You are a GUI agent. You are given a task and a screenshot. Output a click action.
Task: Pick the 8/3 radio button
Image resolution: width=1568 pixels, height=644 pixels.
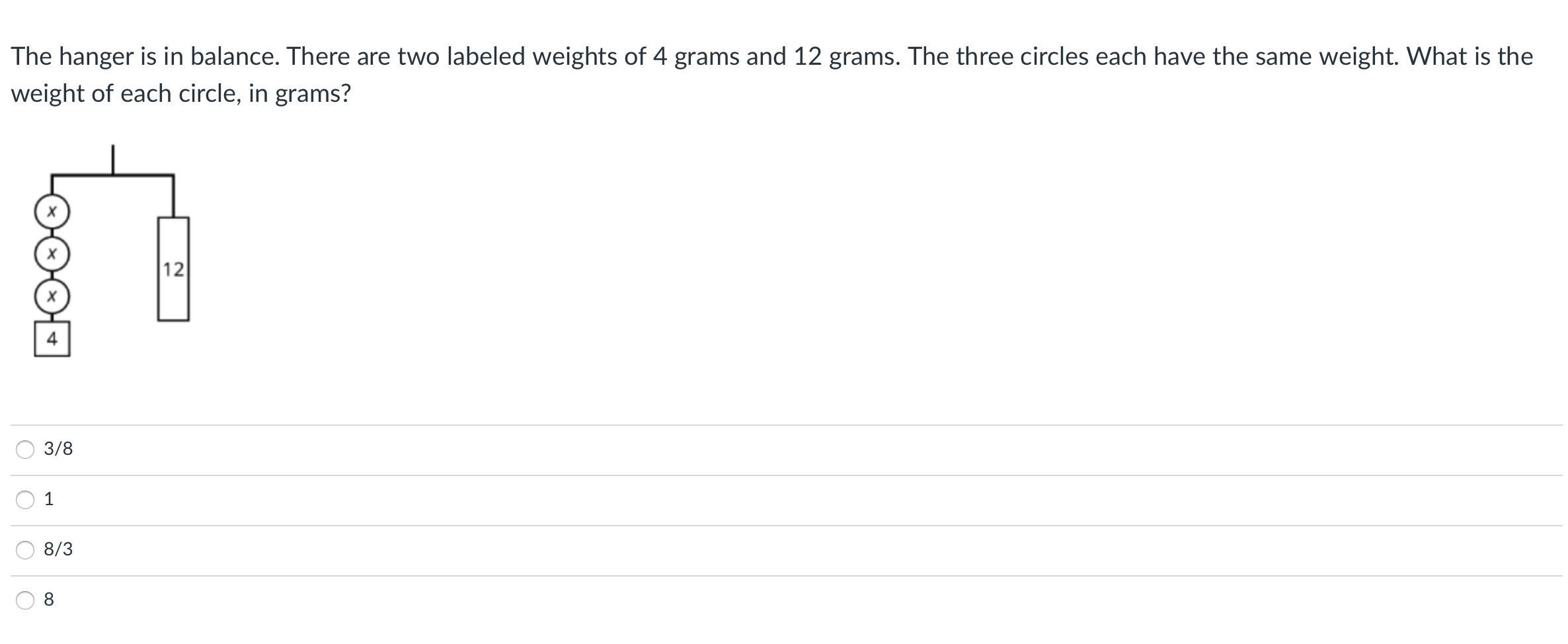coord(25,550)
